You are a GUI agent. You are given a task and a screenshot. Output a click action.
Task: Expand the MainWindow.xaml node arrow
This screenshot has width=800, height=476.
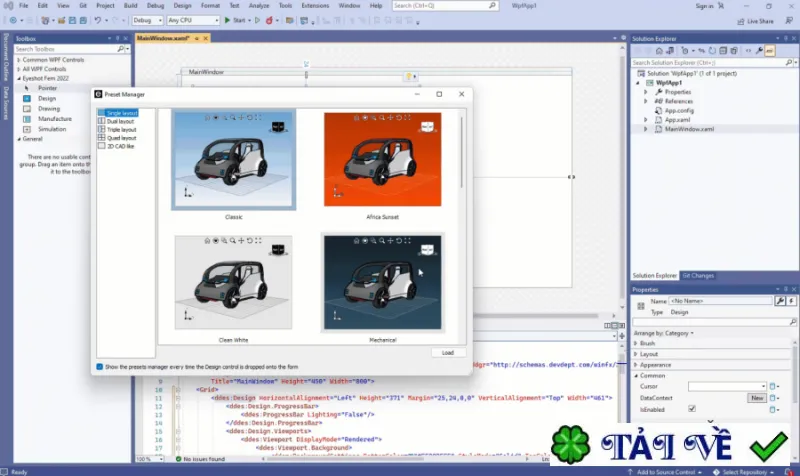646,129
